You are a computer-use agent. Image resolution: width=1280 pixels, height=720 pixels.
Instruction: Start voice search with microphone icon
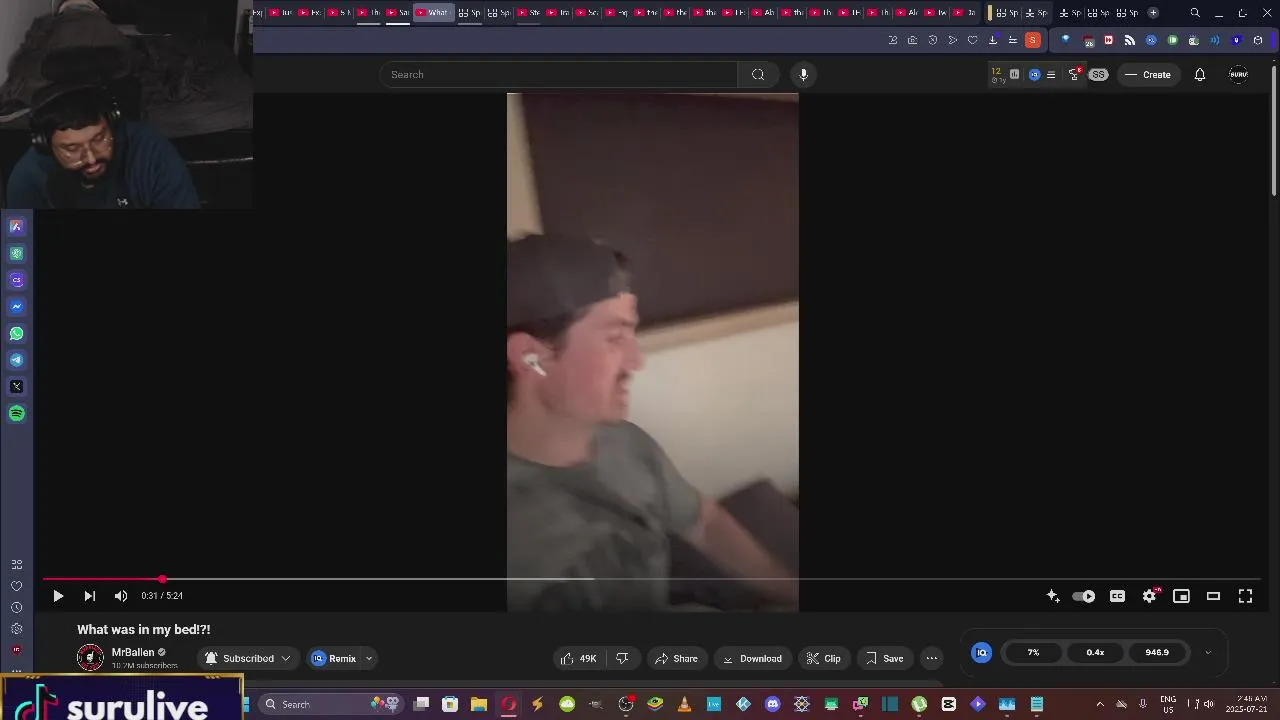803,74
